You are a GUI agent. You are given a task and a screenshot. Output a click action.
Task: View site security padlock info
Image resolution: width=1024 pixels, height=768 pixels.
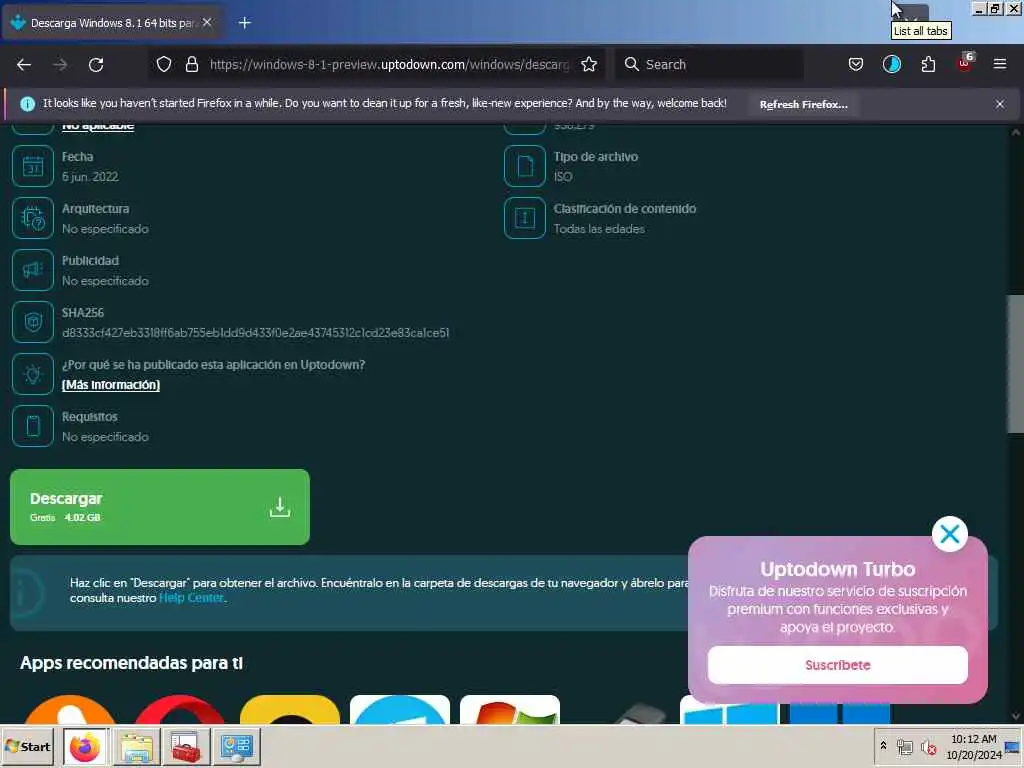(x=191, y=64)
